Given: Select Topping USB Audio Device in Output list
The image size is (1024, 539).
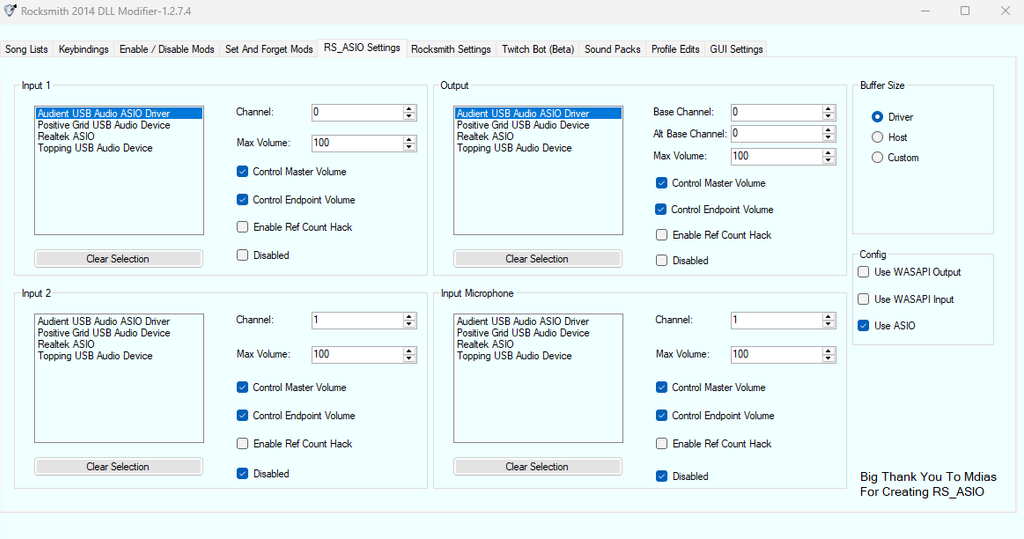Looking at the screenshot, I should coord(514,148).
